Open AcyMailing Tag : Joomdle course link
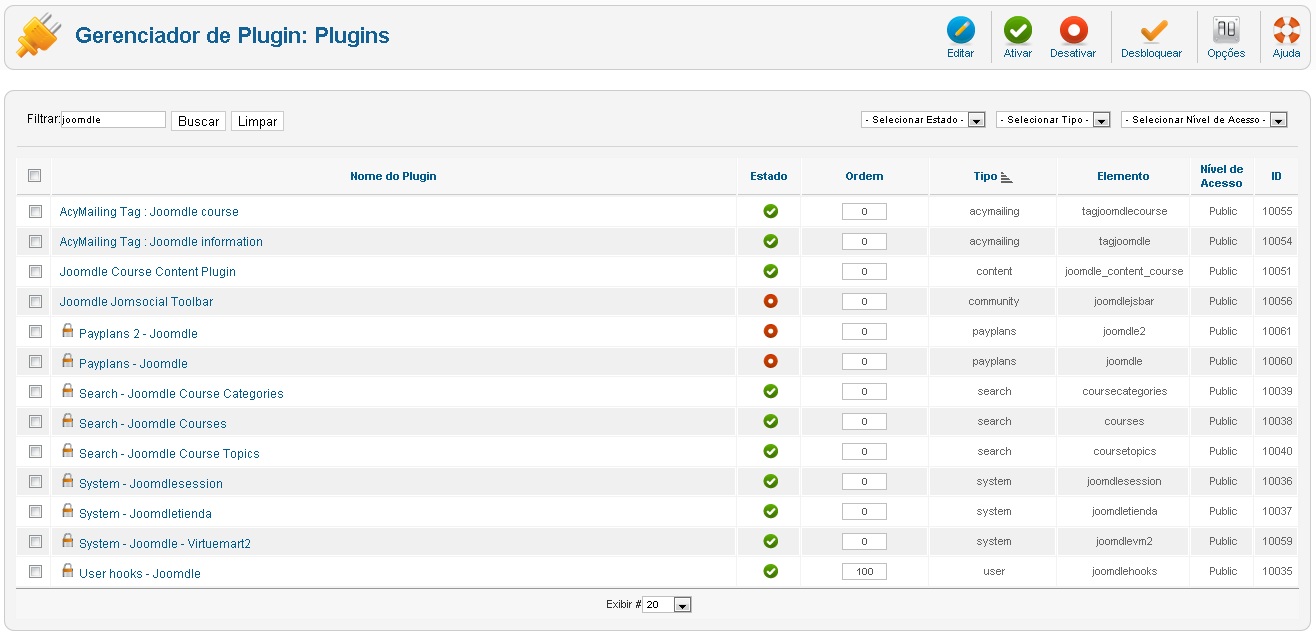The image size is (1316, 634). 149,212
